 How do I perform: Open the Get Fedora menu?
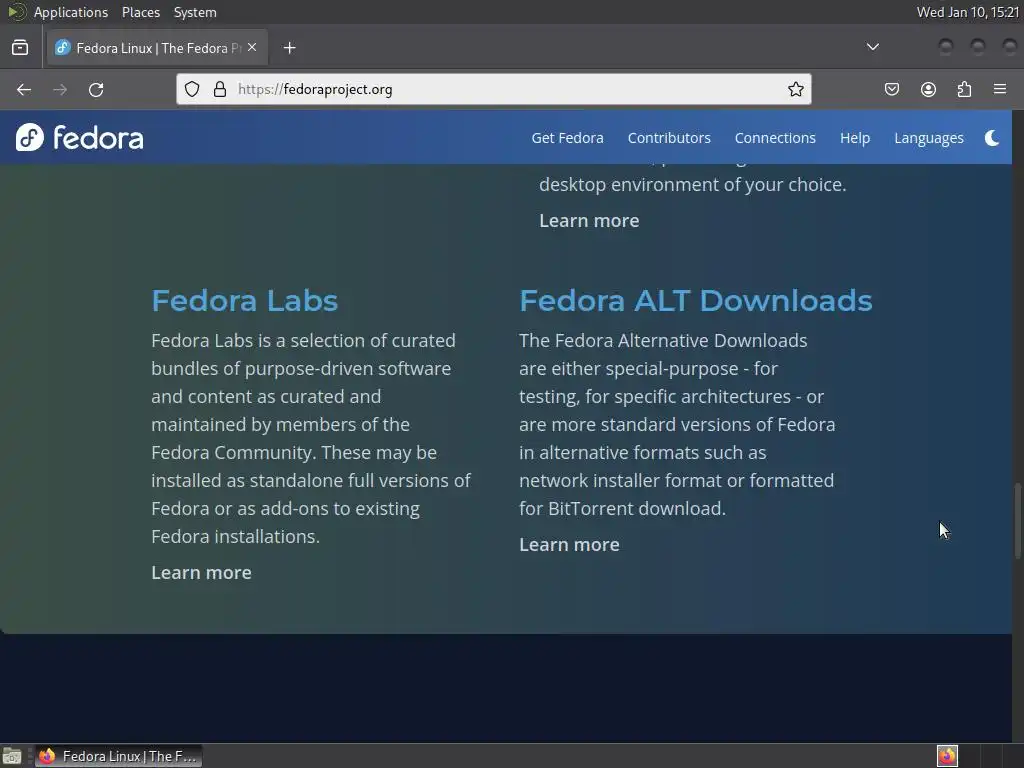pyautogui.click(x=567, y=138)
